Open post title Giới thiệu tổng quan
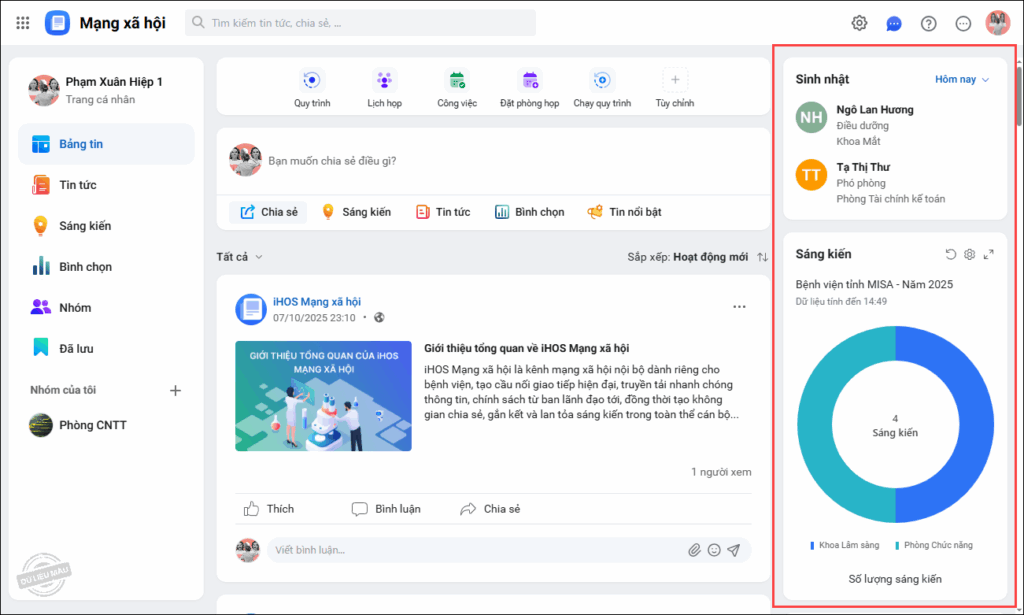Image resolution: width=1024 pixels, height=615 pixels. (526, 349)
